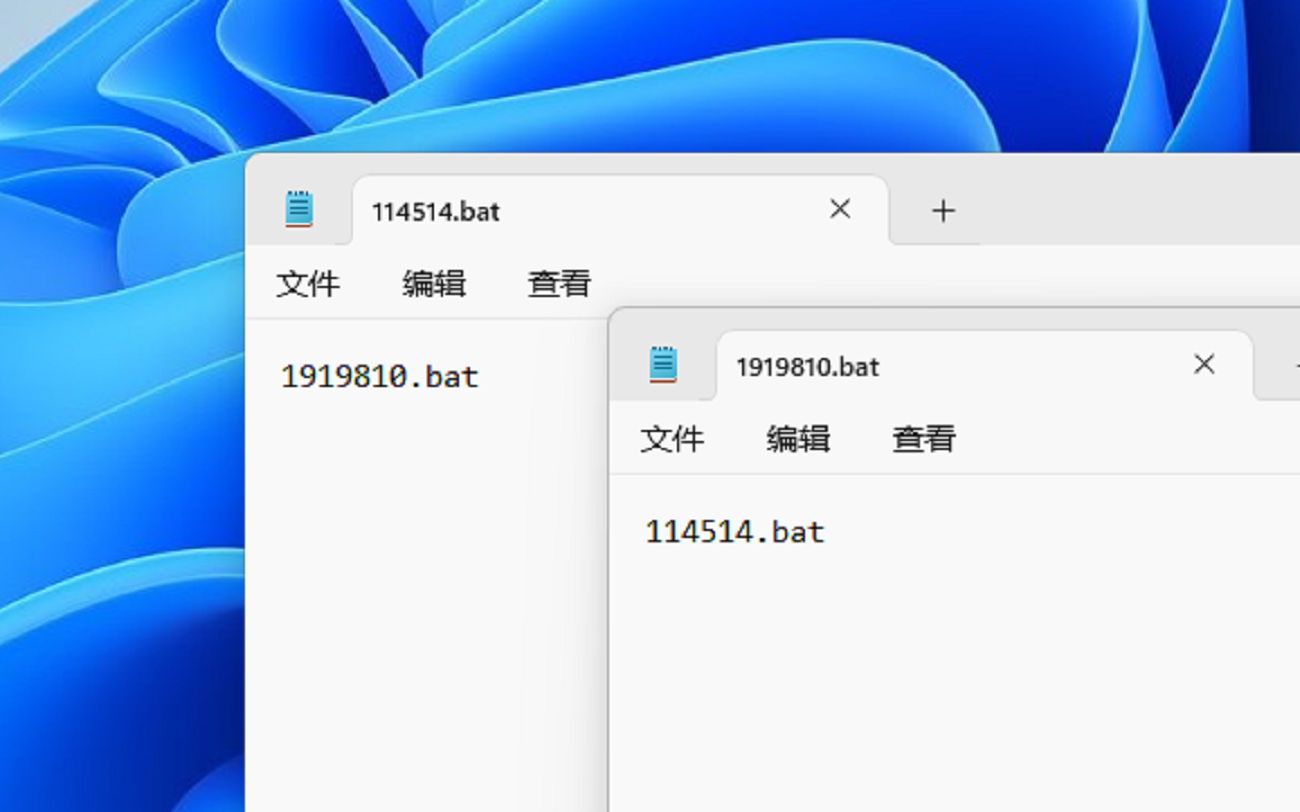Viewport: 1300px width, 812px height.
Task: Open the 查看 menu in the front Notepad window
Action: [x=922, y=438]
